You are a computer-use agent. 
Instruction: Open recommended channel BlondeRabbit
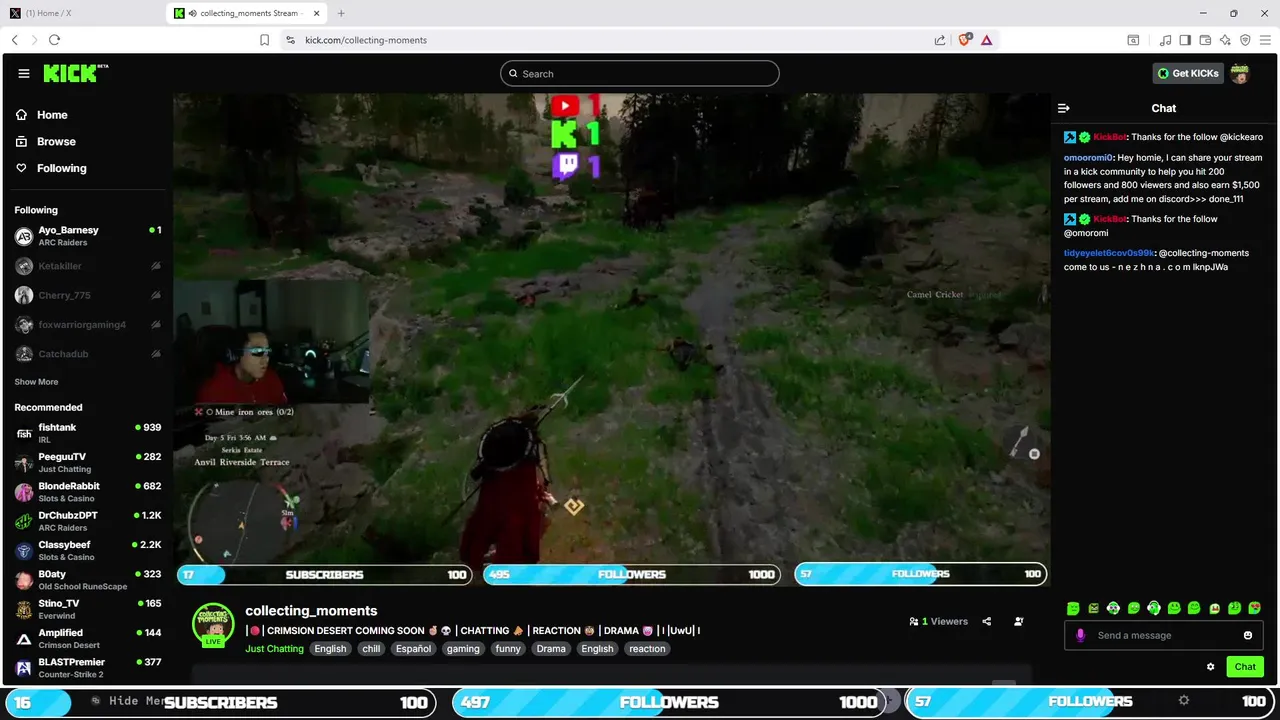click(x=87, y=491)
